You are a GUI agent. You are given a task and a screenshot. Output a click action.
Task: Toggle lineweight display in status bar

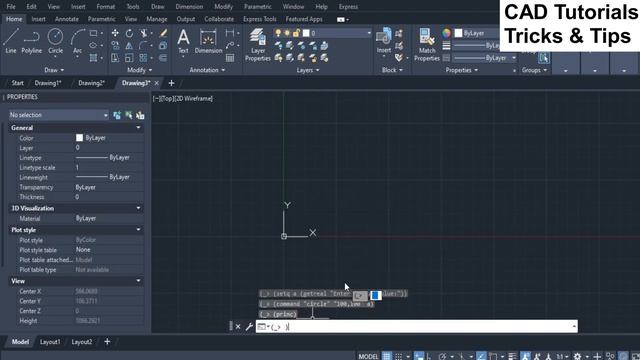click(512, 356)
